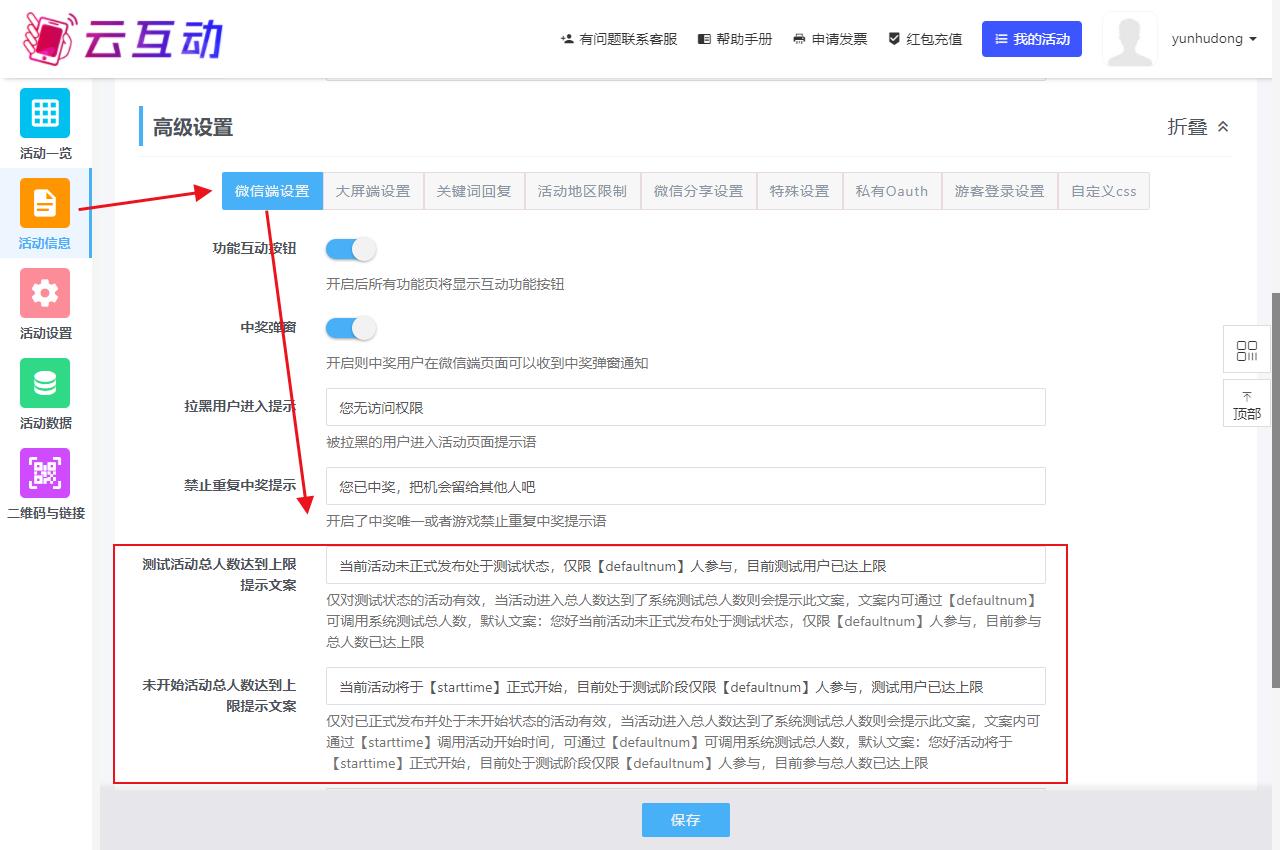Collapse the 高级设置 section via 折叠

(x=1198, y=127)
